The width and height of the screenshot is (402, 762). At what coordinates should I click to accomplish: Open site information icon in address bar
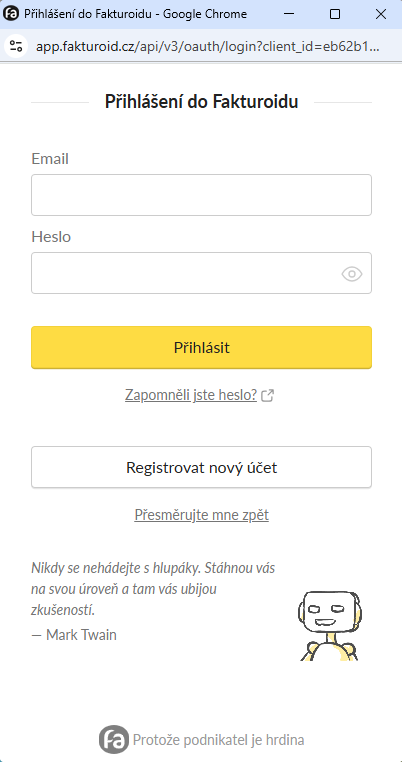(16, 46)
